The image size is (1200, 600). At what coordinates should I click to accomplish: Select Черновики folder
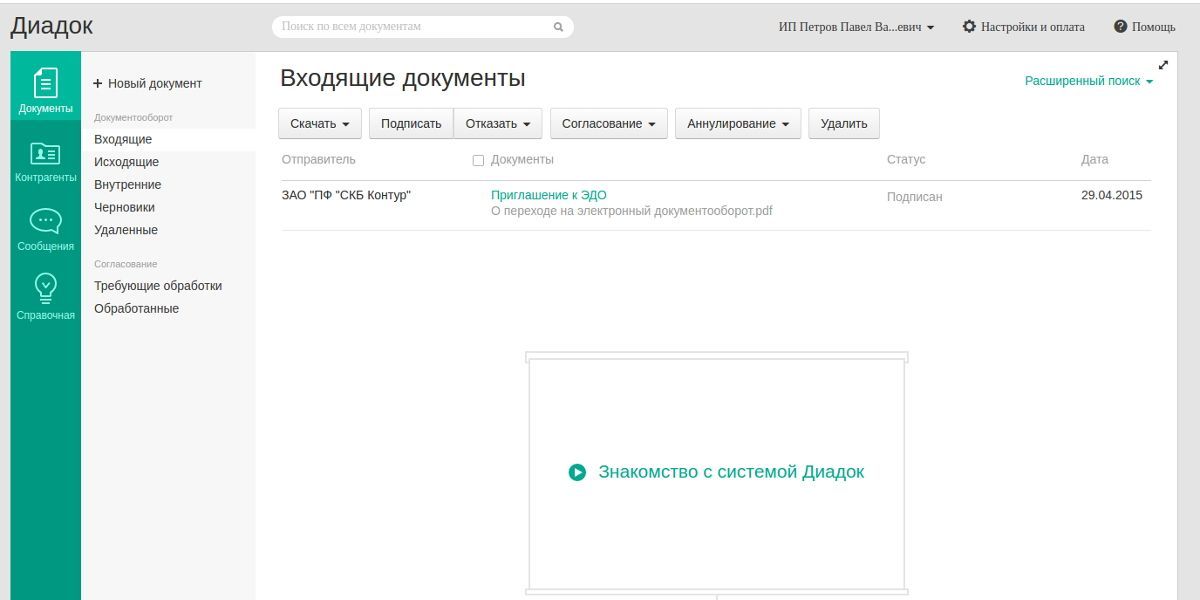(x=124, y=207)
